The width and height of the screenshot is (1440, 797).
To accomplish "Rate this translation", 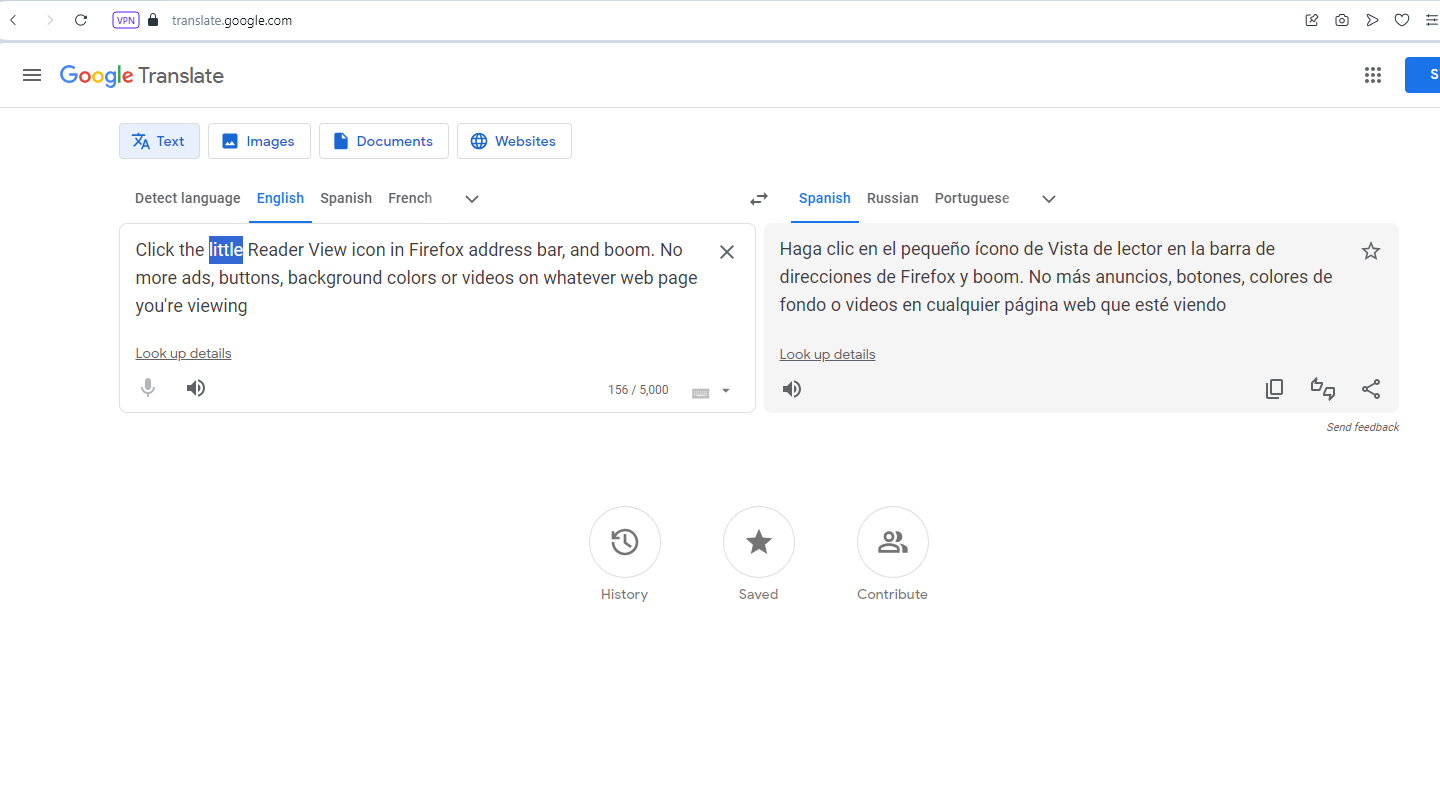I will (x=1323, y=389).
